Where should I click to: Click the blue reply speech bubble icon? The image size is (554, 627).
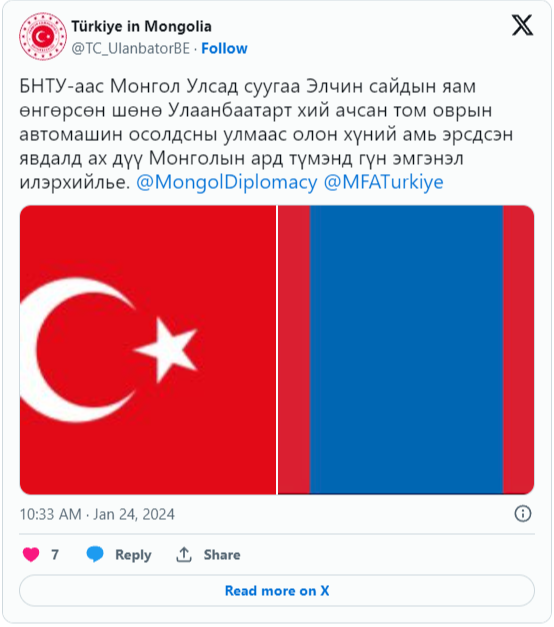95,555
